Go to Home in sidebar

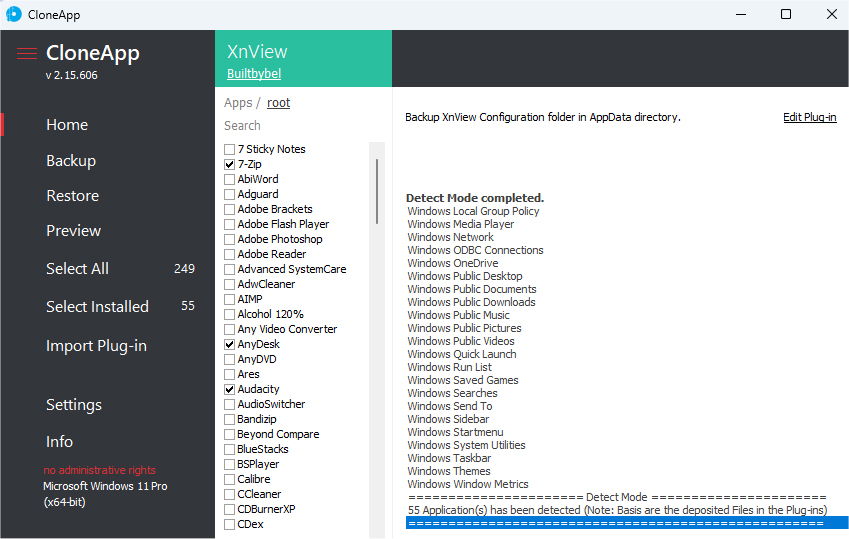[67, 125]
